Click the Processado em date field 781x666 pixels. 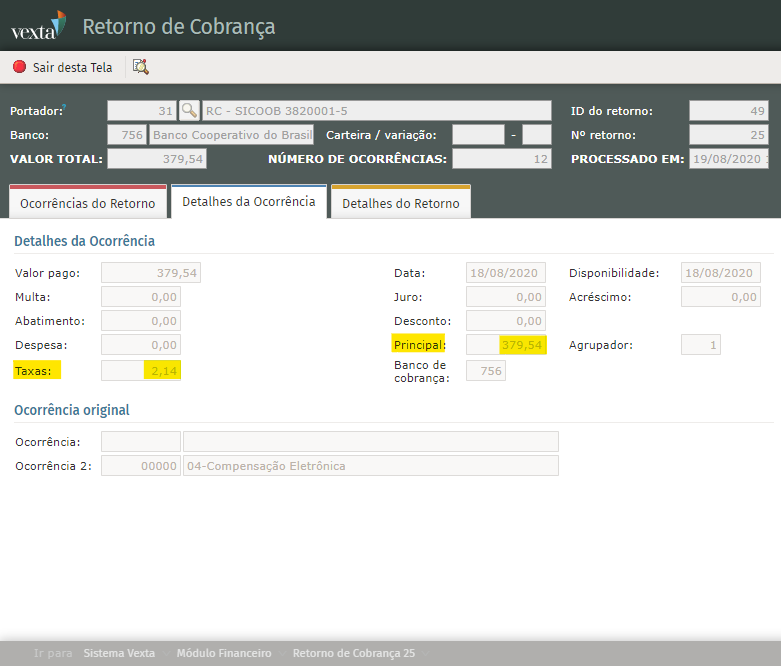tap(728, 159)
